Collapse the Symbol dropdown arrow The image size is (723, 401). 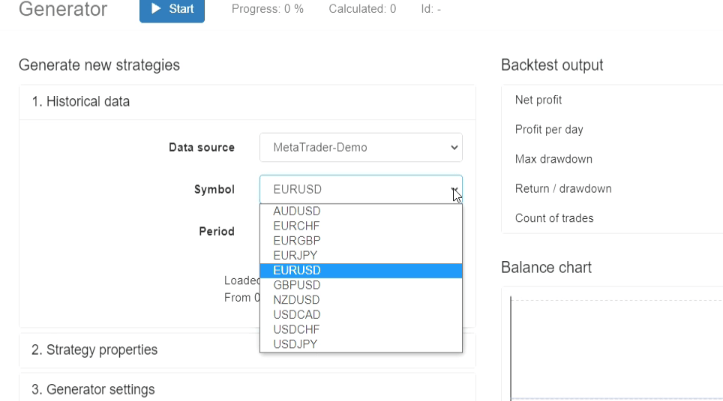pos(454,189)
